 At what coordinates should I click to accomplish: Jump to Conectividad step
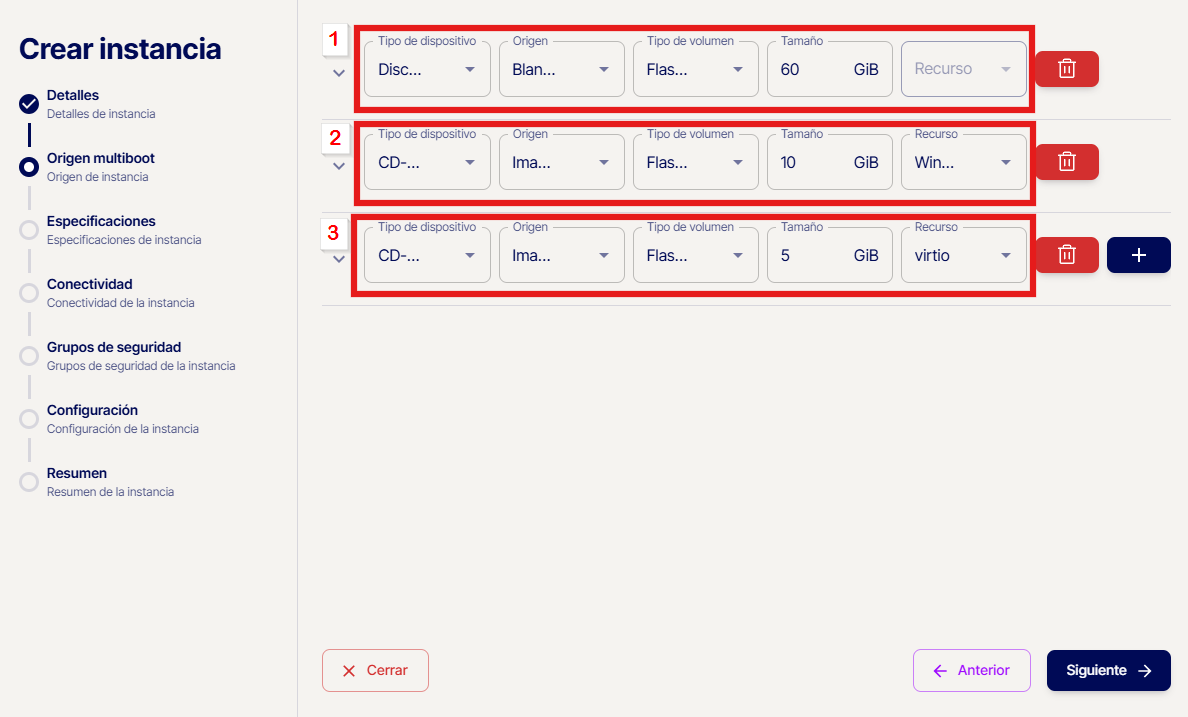89,285
